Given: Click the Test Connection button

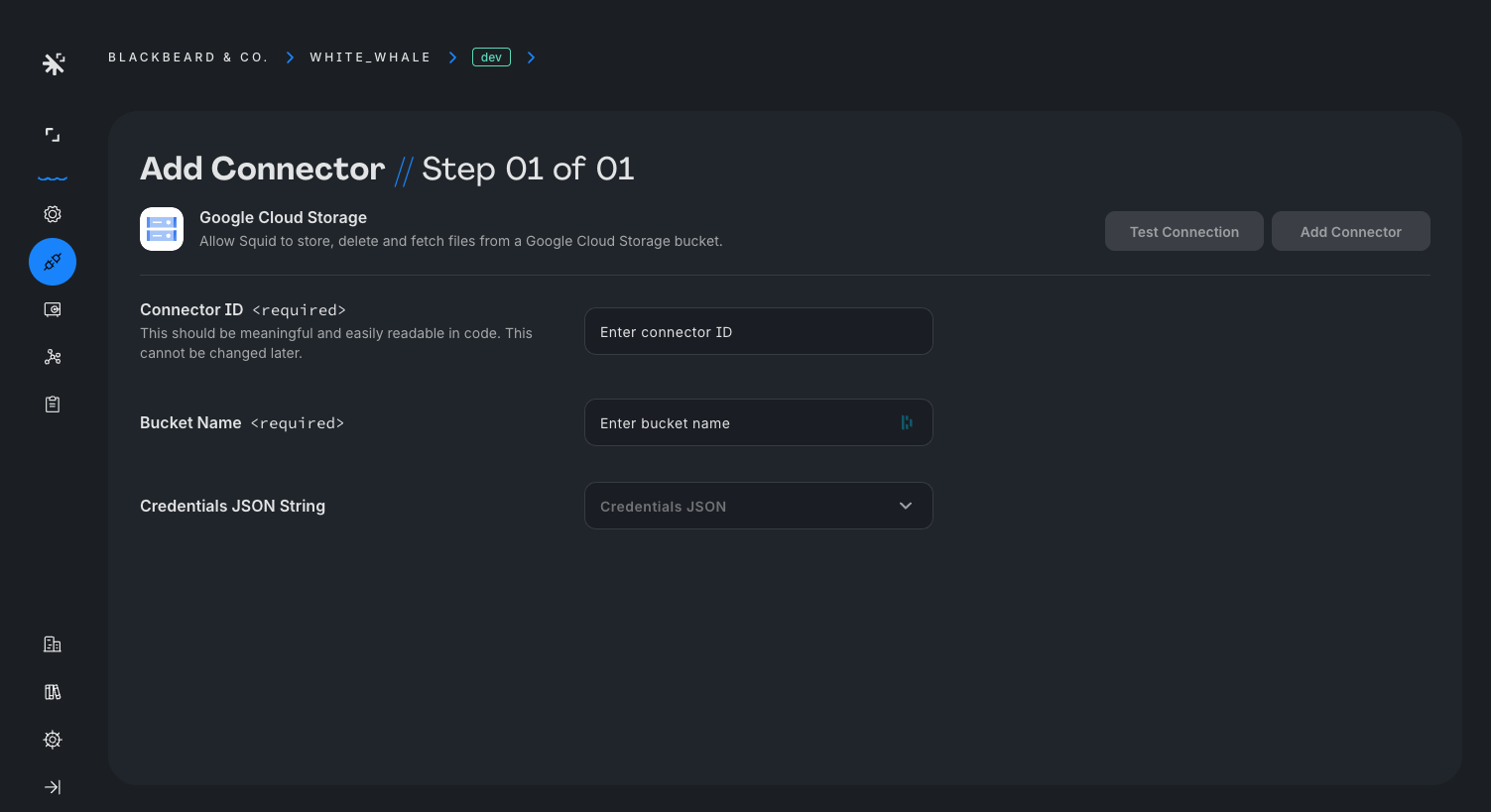Looking at the screenshot, I should (x=1184, y=231).
